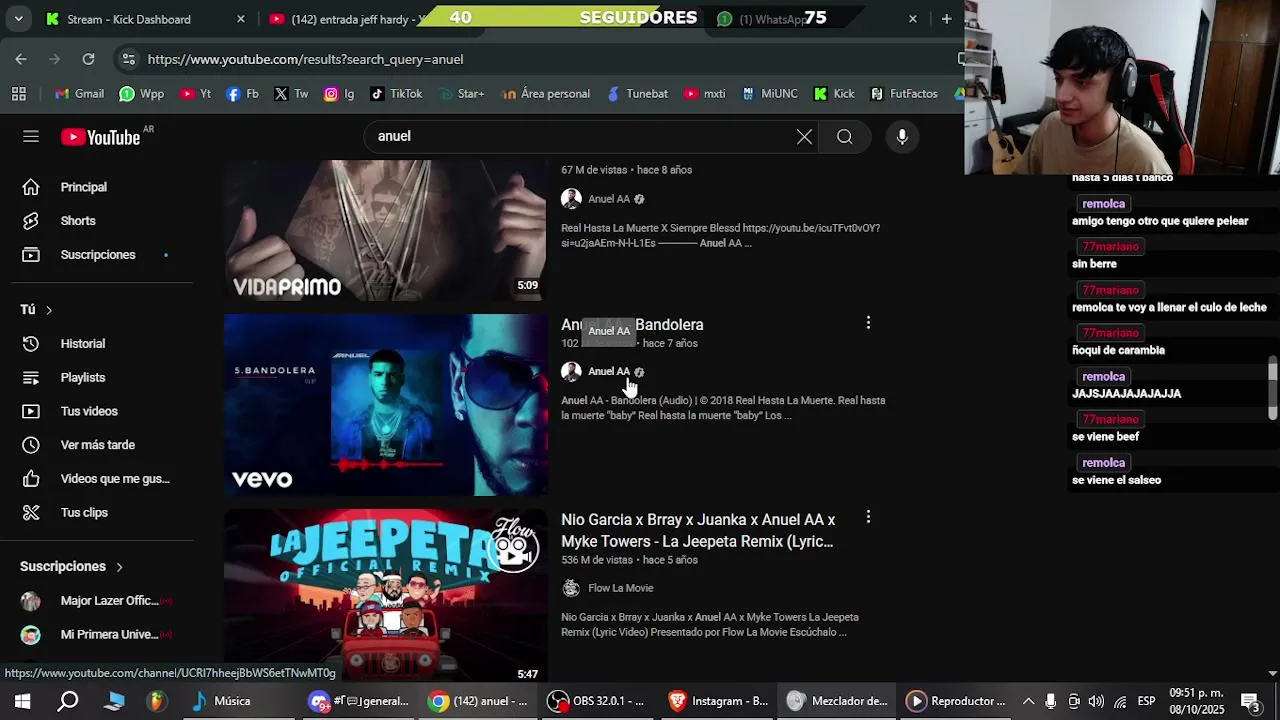The height and width of the screenshot is (720, 1280).
Task: Open more options for the Bandolera video
Action: click(868, 322)
